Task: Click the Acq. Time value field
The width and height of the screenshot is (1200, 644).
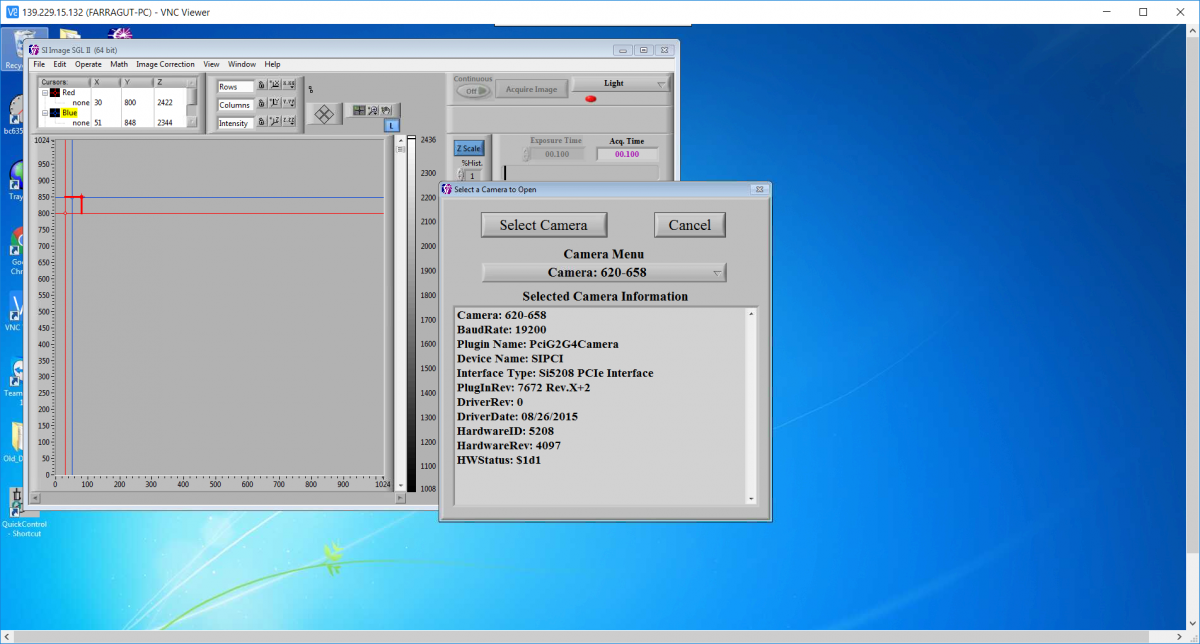Action: pos(627,154)
